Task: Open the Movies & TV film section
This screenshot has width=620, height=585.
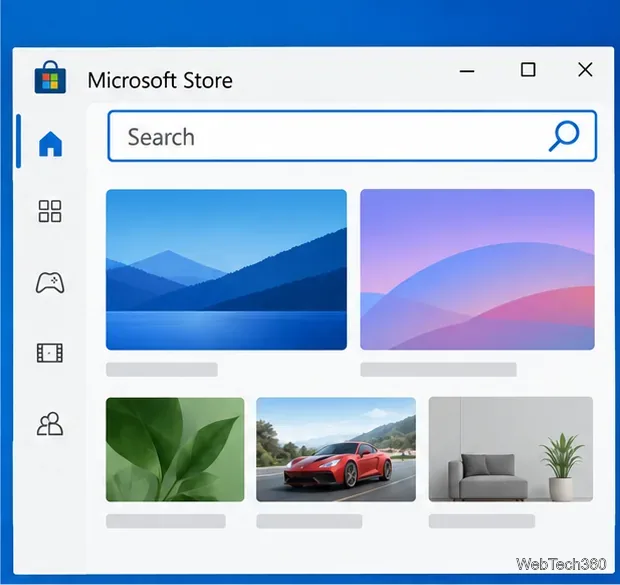Action: 50,353
